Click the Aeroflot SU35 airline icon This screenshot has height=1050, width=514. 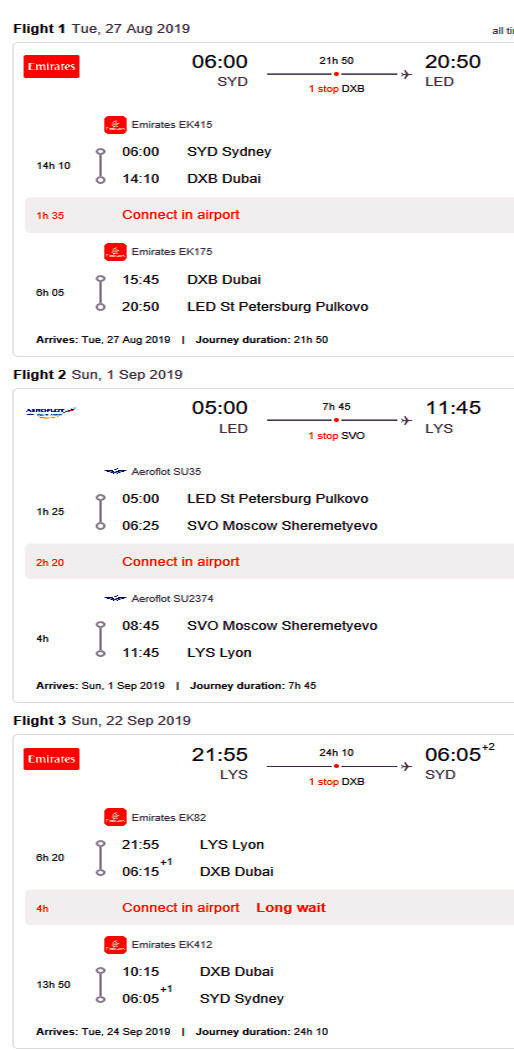[x=115, y=471]
